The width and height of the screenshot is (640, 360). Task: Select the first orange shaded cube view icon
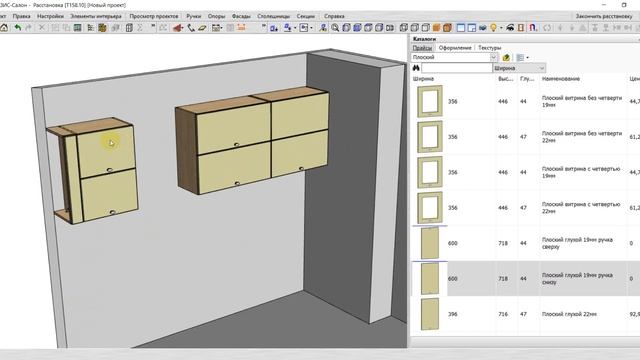click(x=436, y=28)
